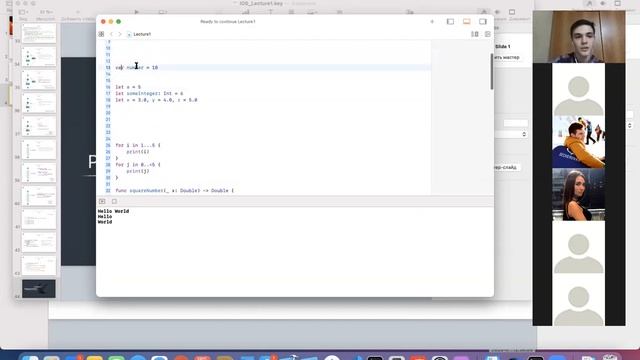Click on line 'let a = 5'
This screenshot has width=640, height=360.
tap(128, 87)
